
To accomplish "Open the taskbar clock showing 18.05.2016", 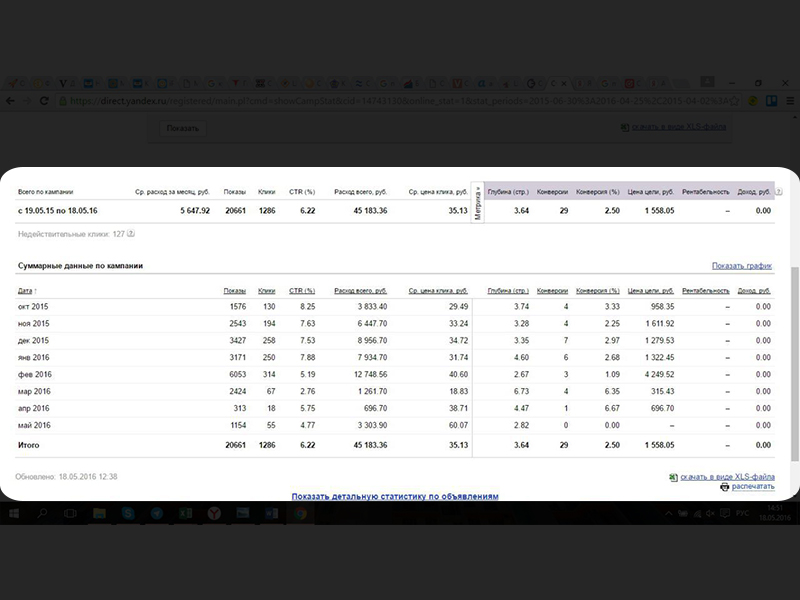I will click(774, 513).
